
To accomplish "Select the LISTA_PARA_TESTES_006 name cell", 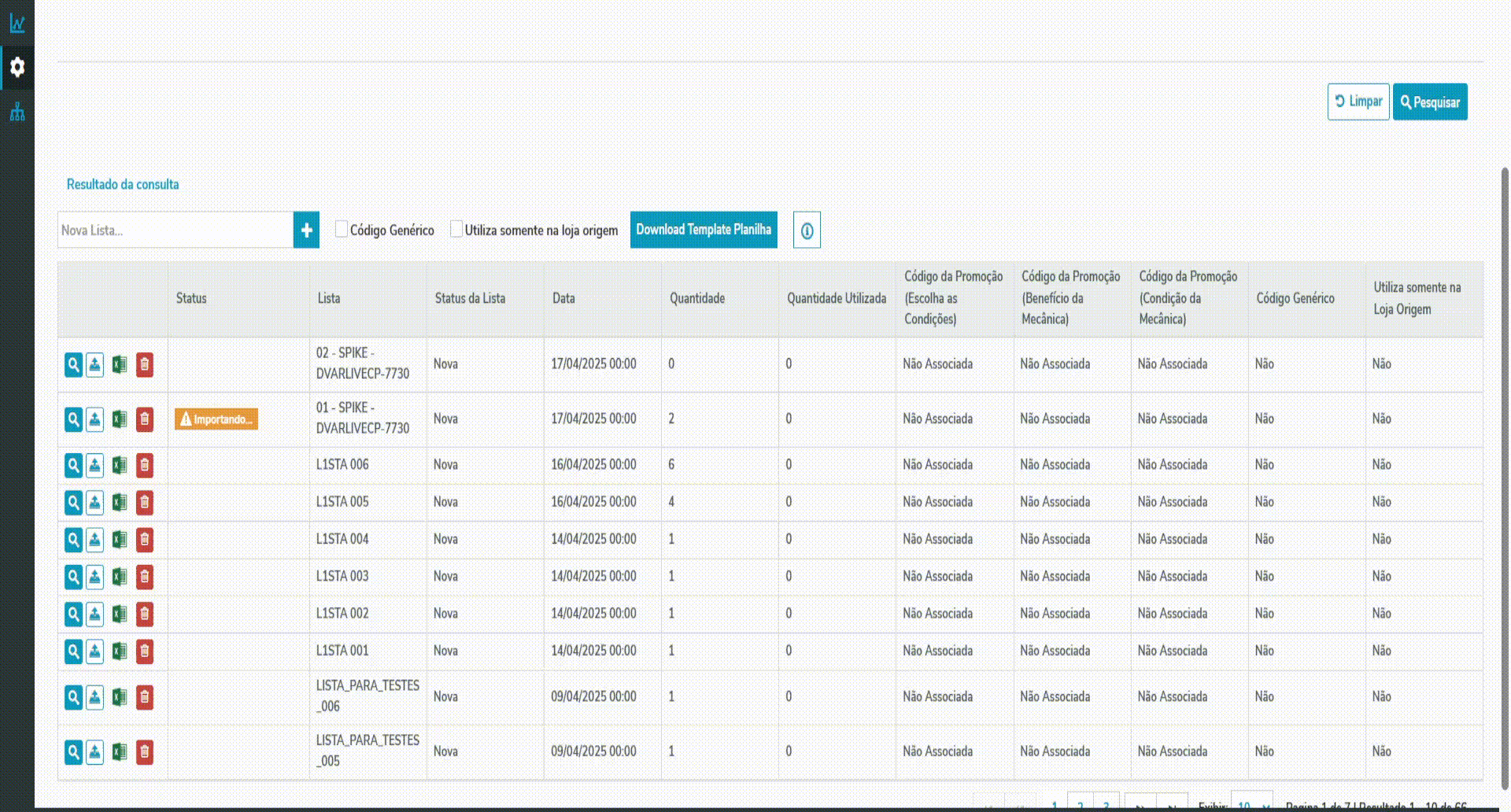I will 368,696.
